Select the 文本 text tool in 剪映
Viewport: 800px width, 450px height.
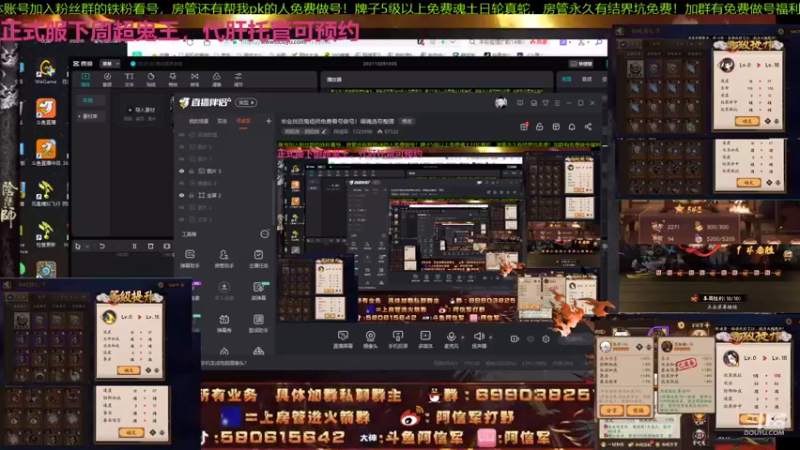129,79
